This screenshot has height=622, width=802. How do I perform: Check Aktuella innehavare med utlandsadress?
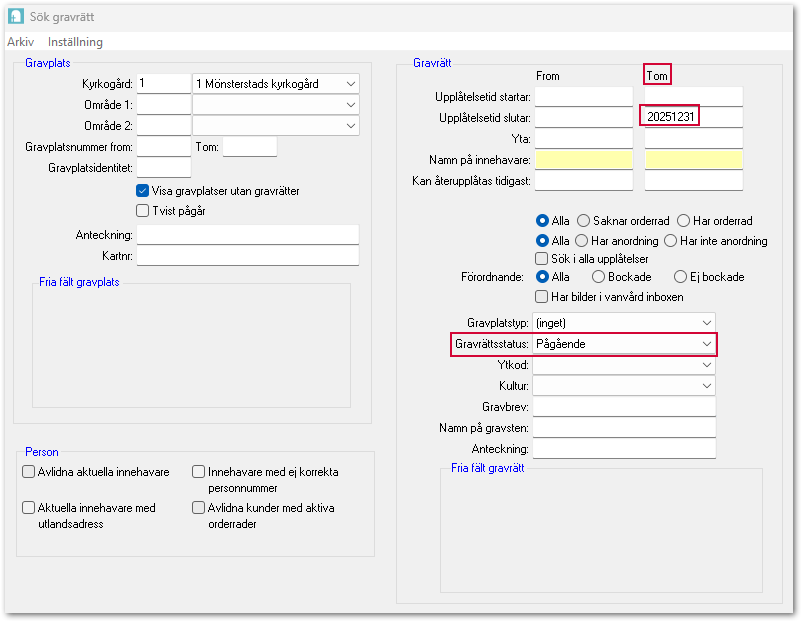point(29,508)
